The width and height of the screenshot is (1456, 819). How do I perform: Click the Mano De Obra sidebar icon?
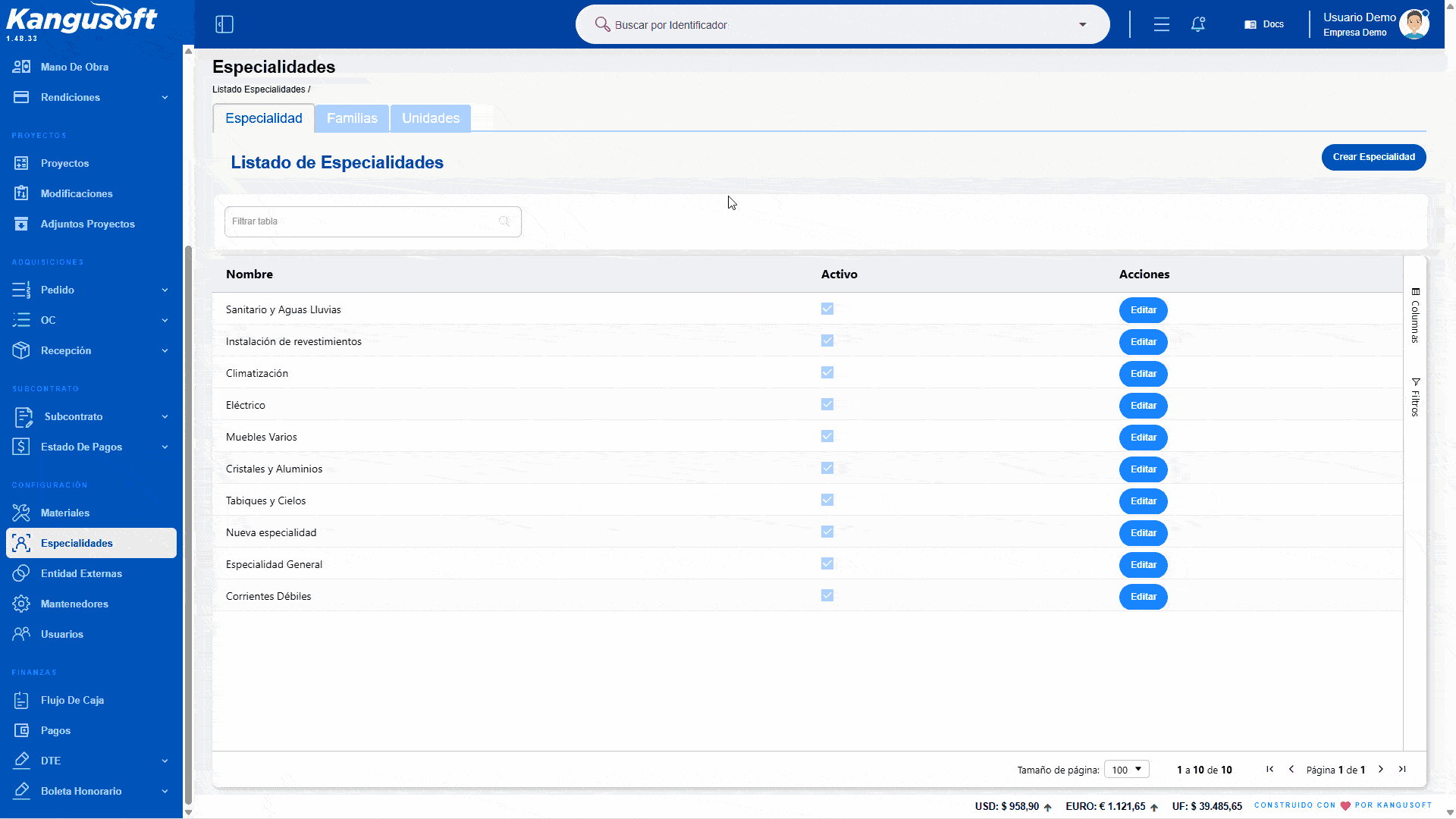coord(21,67)
